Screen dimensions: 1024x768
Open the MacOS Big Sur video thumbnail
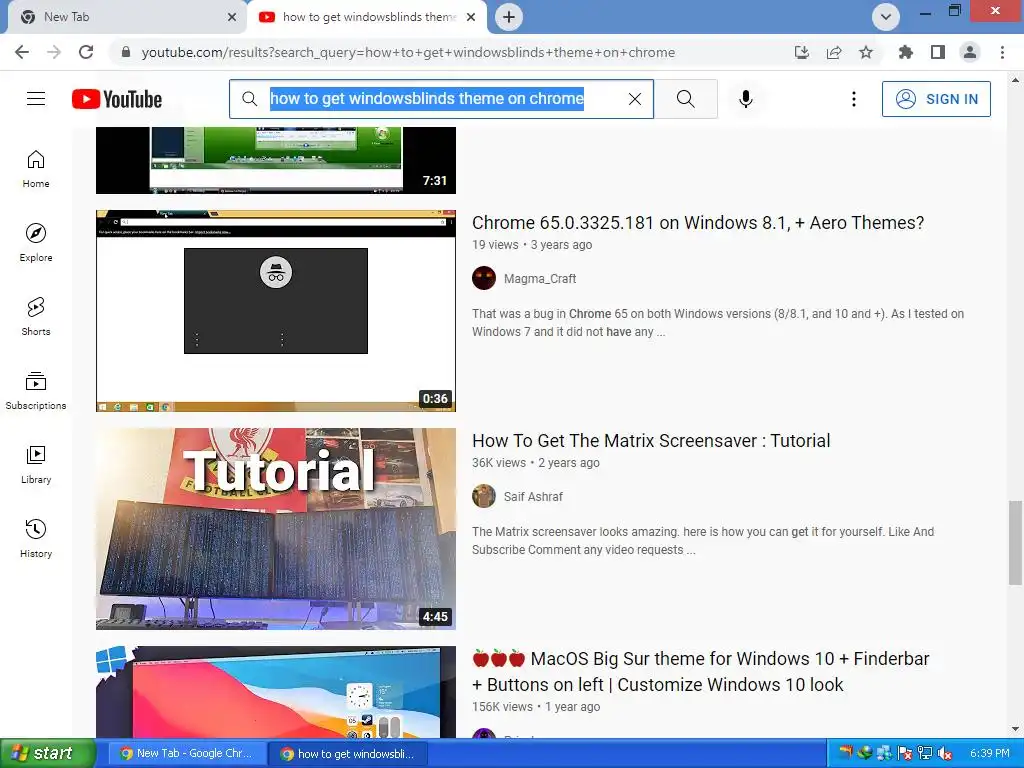tap(276, 692)
